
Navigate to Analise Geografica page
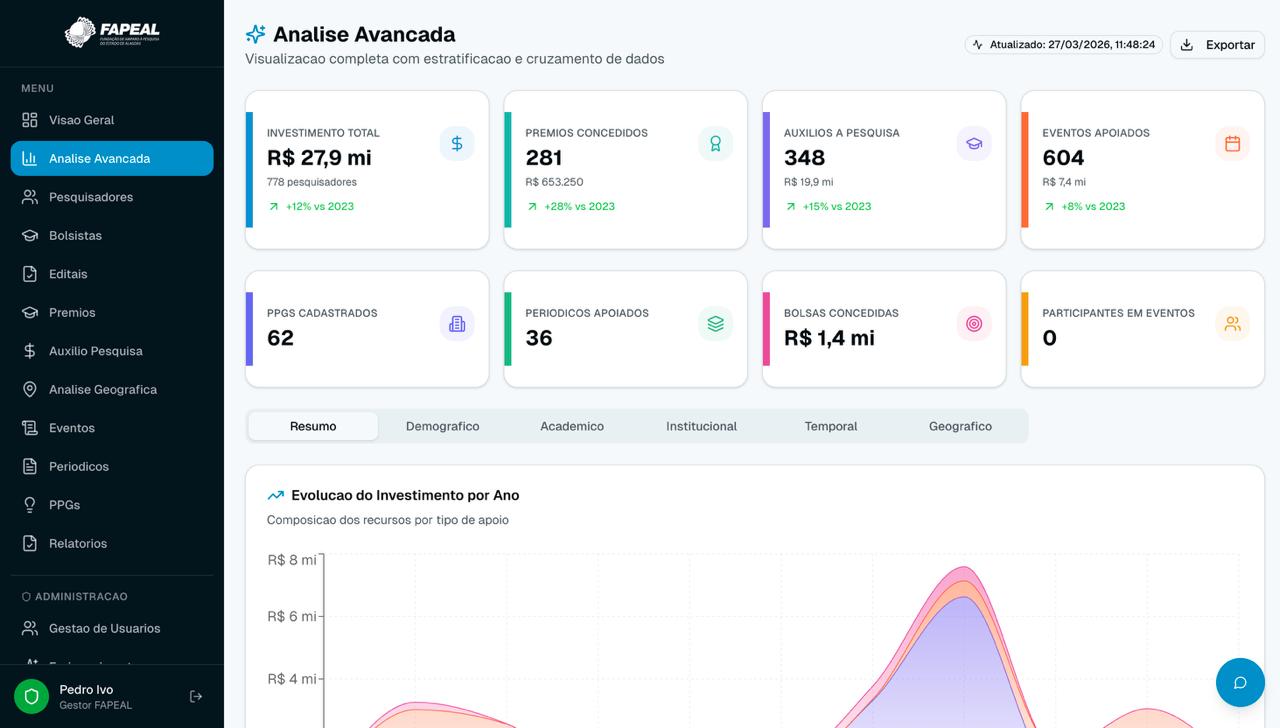102,390
